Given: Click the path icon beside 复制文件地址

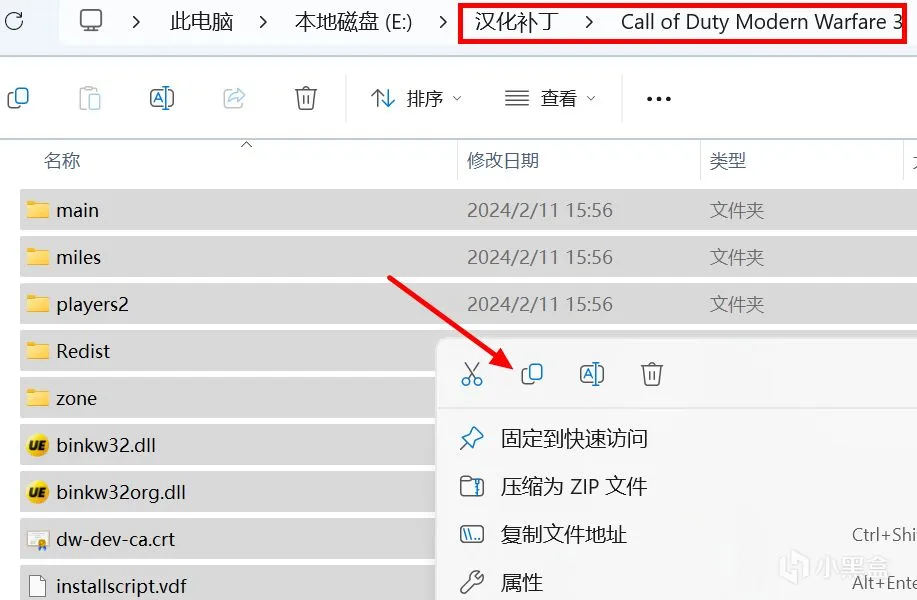Looking at the screenshot, I should [x=471, y=535].
